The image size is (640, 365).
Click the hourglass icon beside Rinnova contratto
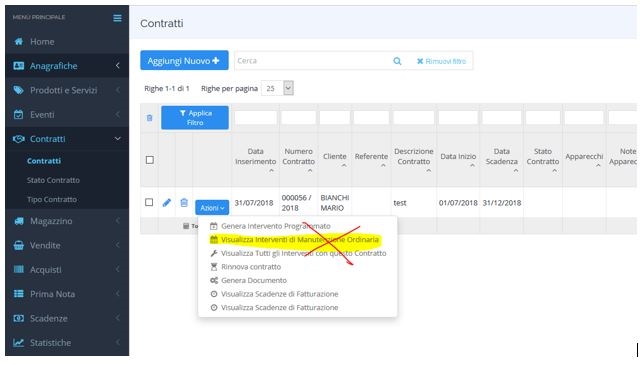click(213, 267)
